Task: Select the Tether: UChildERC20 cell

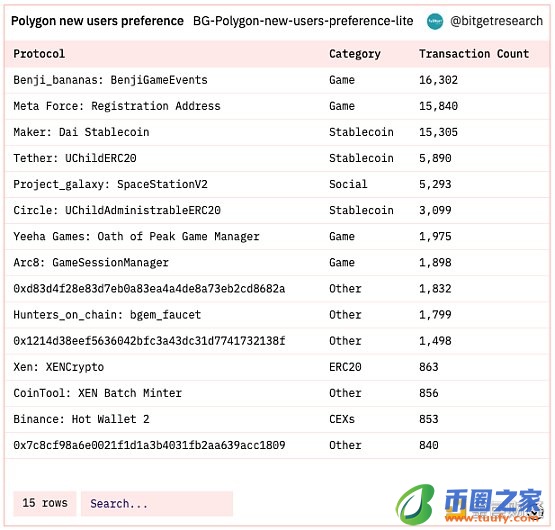Action: pos(75,158)
